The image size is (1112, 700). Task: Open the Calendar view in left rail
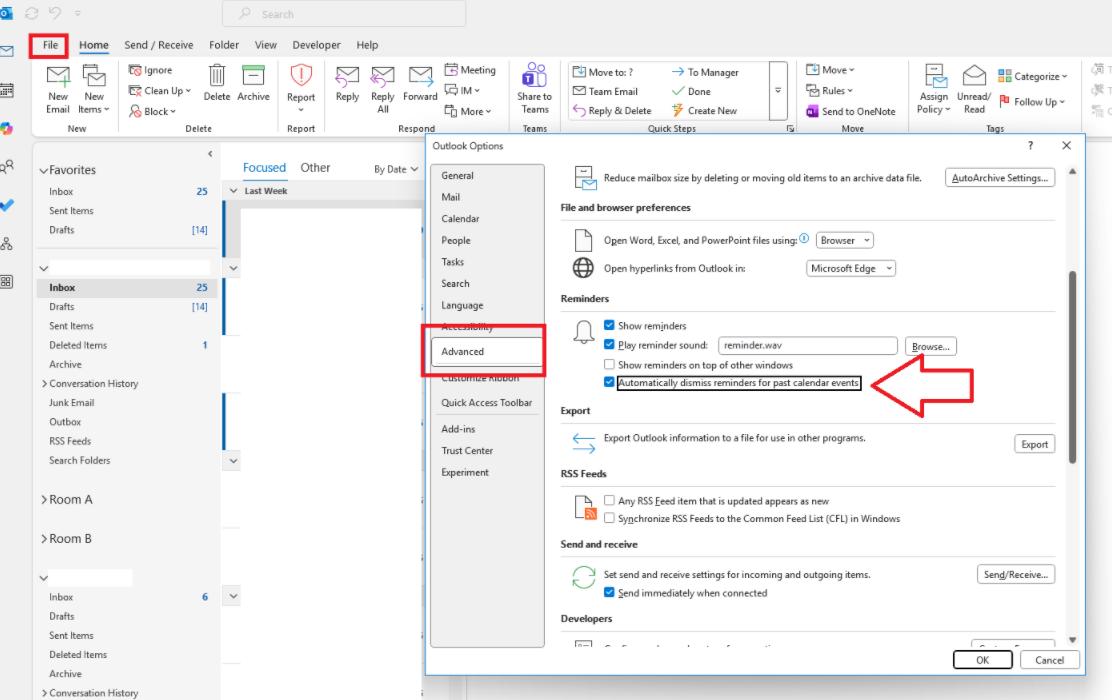[7, 90]
